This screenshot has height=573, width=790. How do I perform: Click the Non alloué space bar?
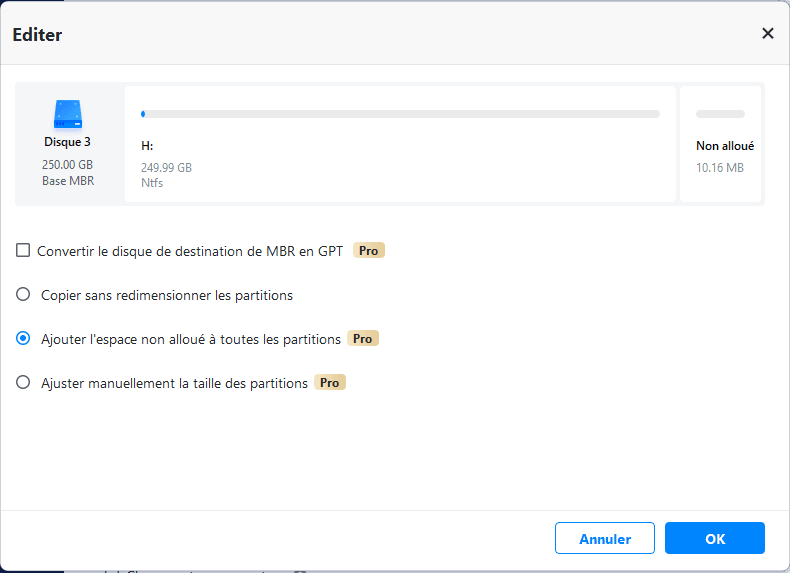tap(720, 114)
